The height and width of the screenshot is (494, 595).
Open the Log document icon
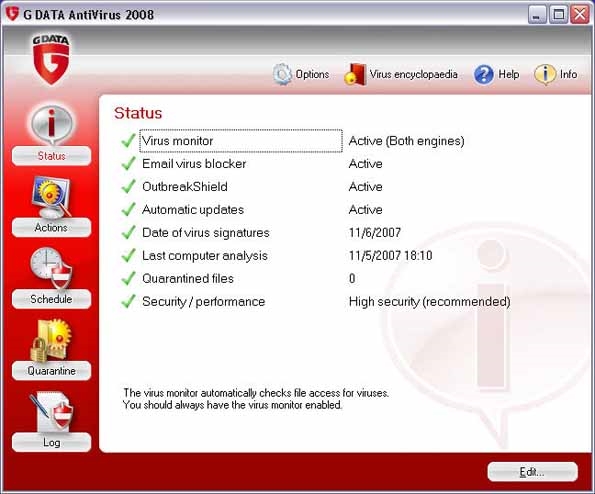click(51, 412)
